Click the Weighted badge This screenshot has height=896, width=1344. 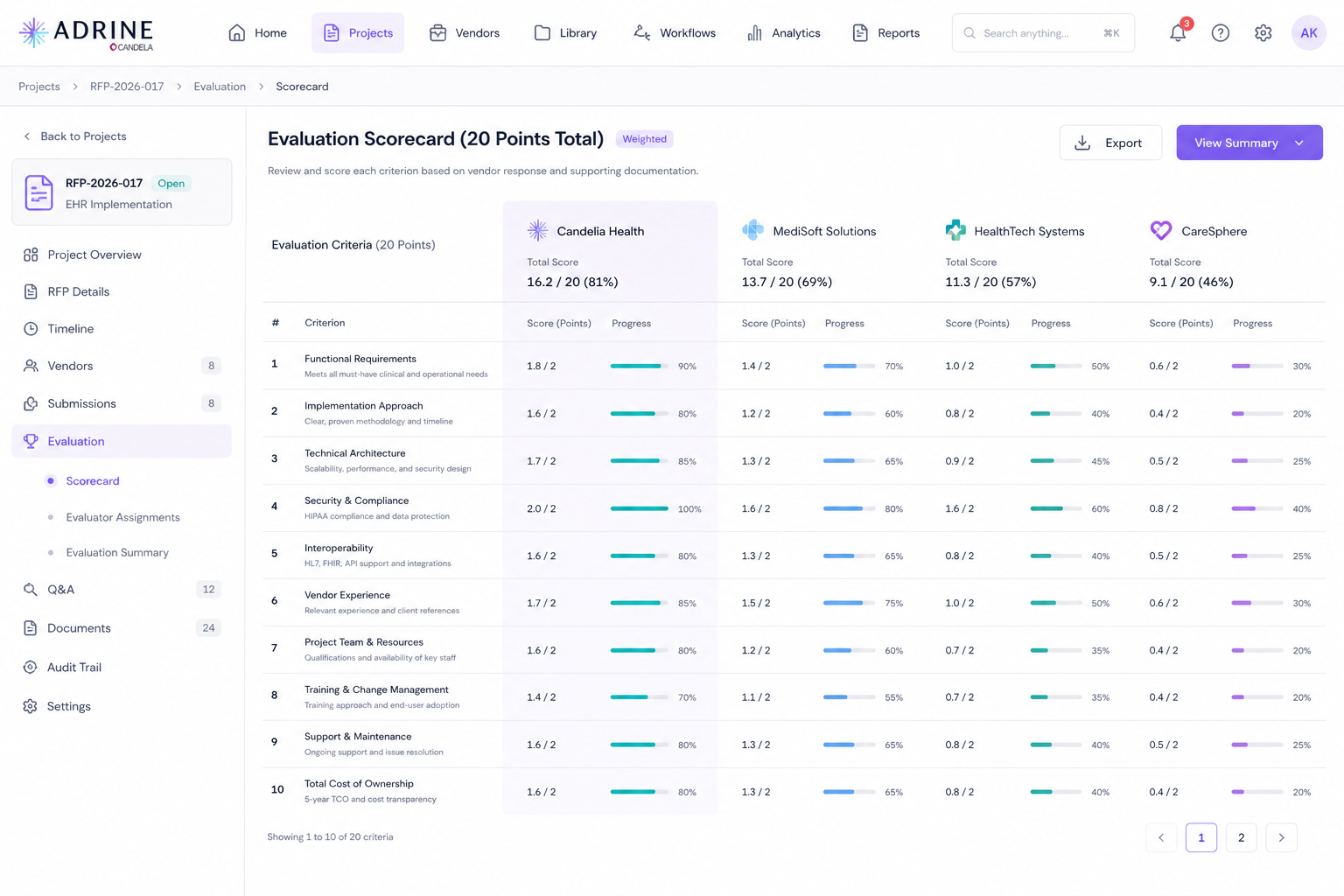click(x=645, y=139)
